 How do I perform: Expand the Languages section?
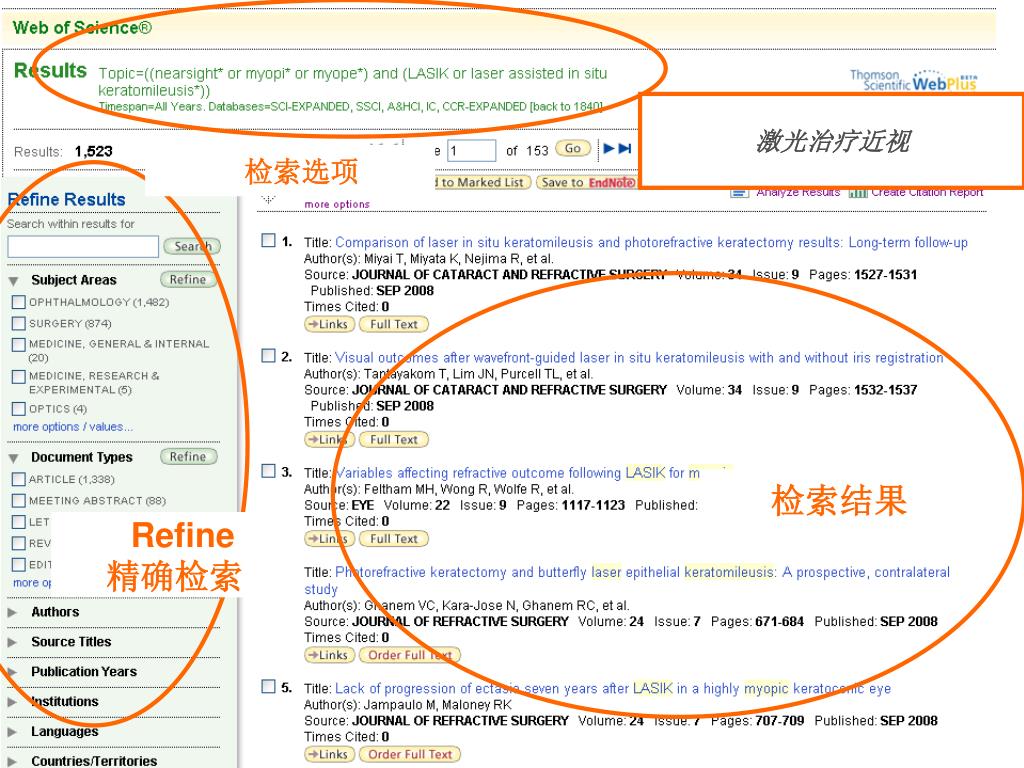pyautogui.click(x=12, y=731)
